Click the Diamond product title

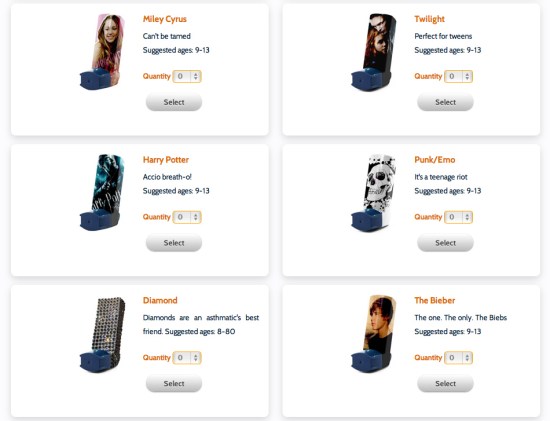[x=160, y=300]
